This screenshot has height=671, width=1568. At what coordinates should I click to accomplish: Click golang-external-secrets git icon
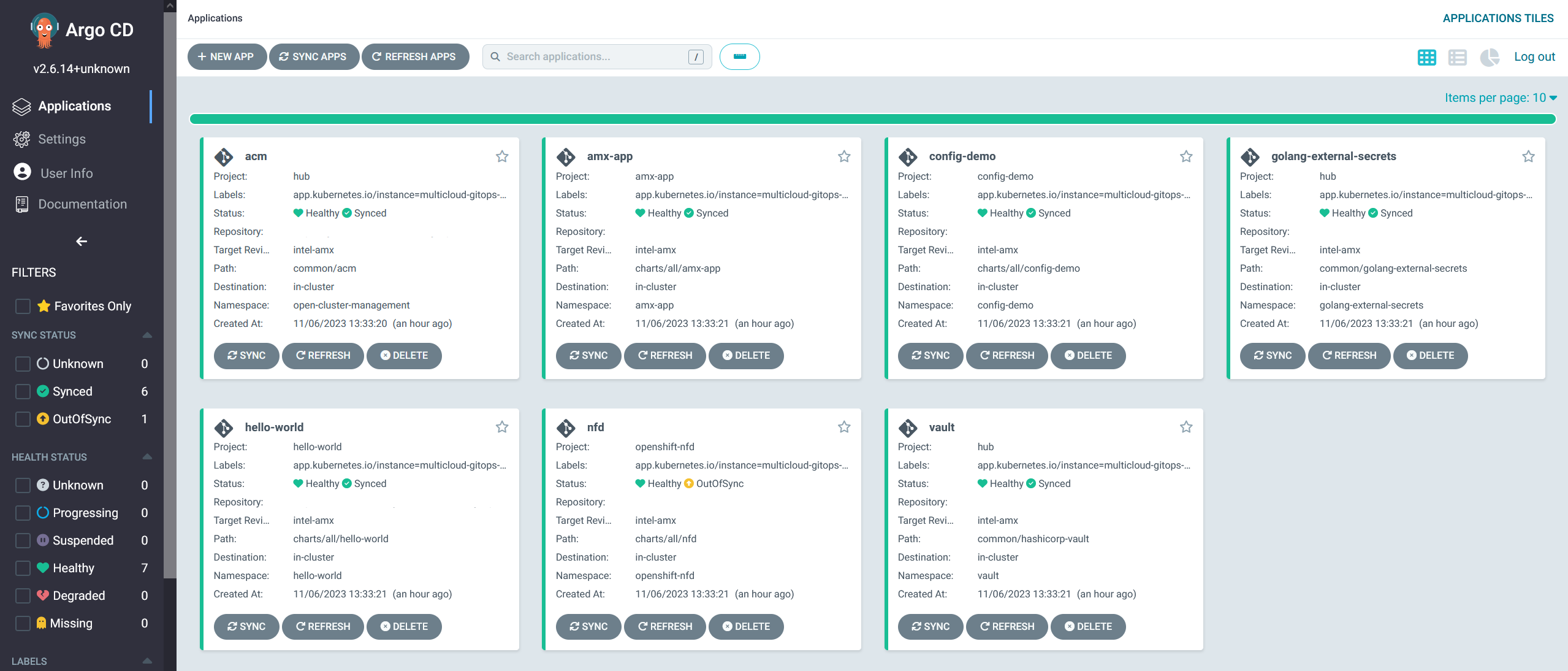[x=1250, y=157]
